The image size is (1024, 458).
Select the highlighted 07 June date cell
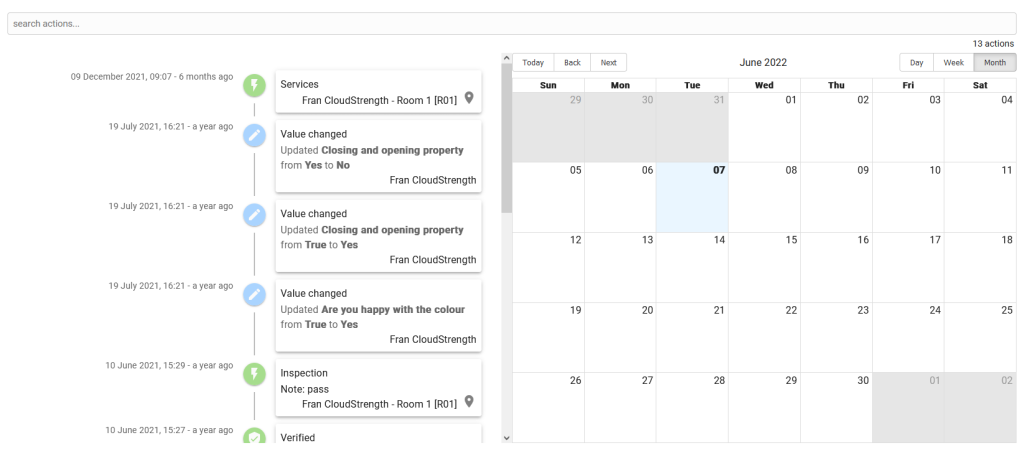(692, 197)
